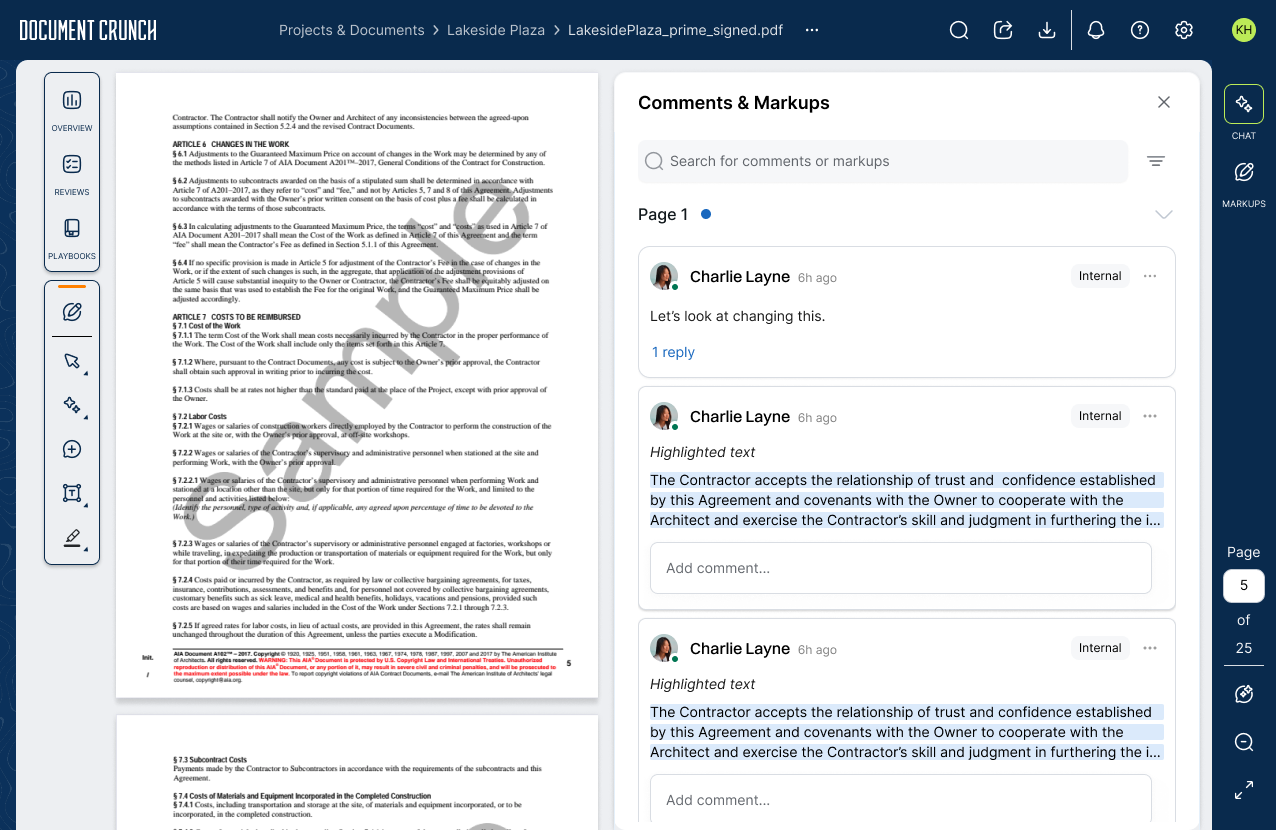
Task: Zoom out the document
Action: (1244, 742)
